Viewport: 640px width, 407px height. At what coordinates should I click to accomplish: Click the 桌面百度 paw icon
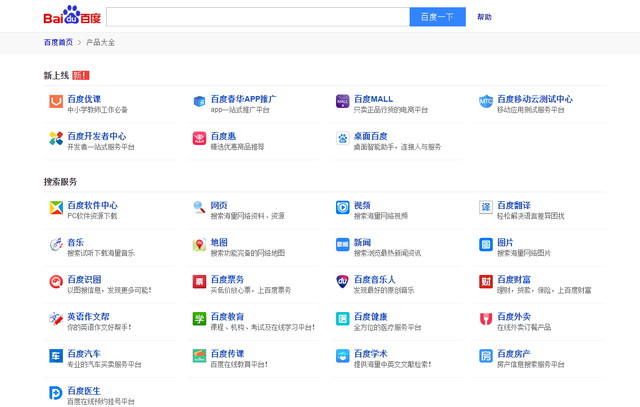[x=342, y=138]
